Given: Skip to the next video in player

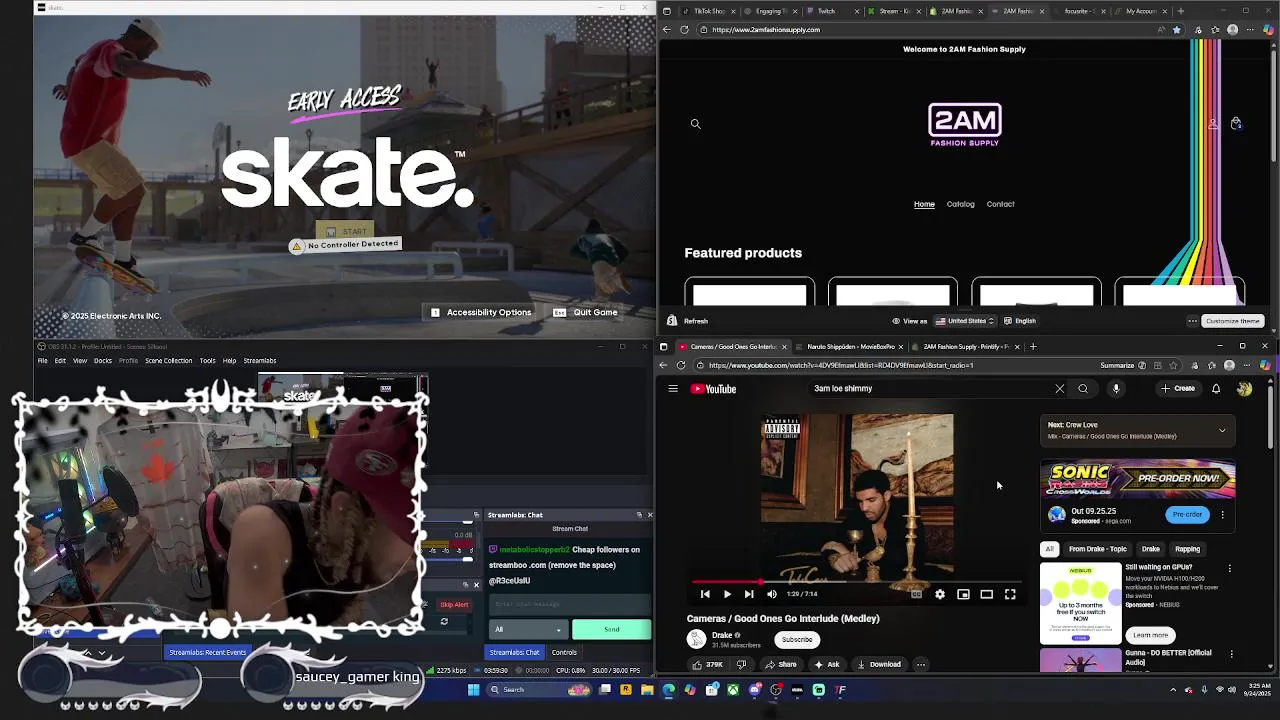Looking at the screenshot, I should (x=749, y=594).
